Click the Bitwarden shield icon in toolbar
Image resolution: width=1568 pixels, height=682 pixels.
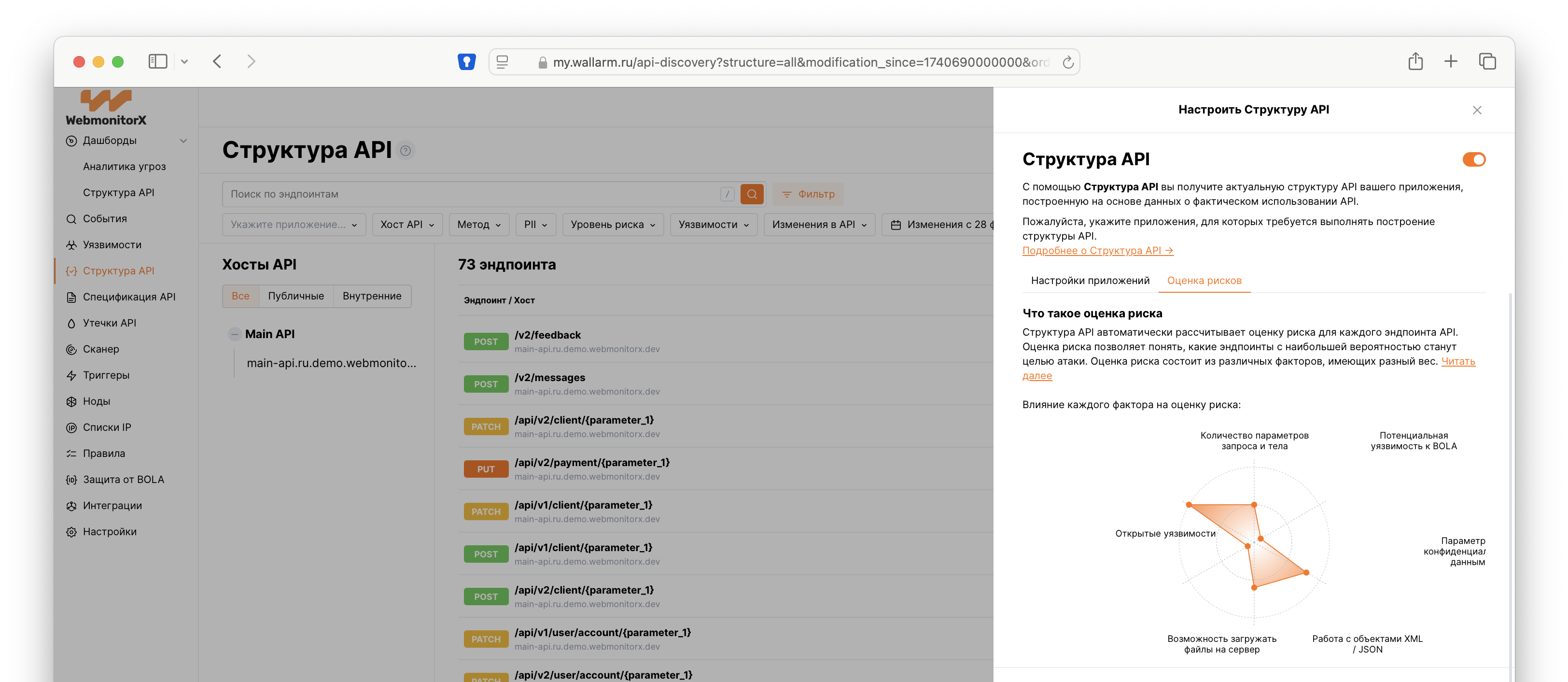pos(466,61)
